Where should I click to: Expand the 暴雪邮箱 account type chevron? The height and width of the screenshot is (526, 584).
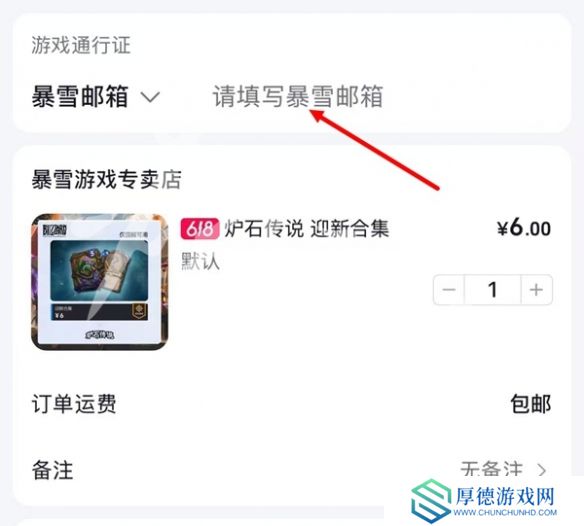click(x=150, y=97)
